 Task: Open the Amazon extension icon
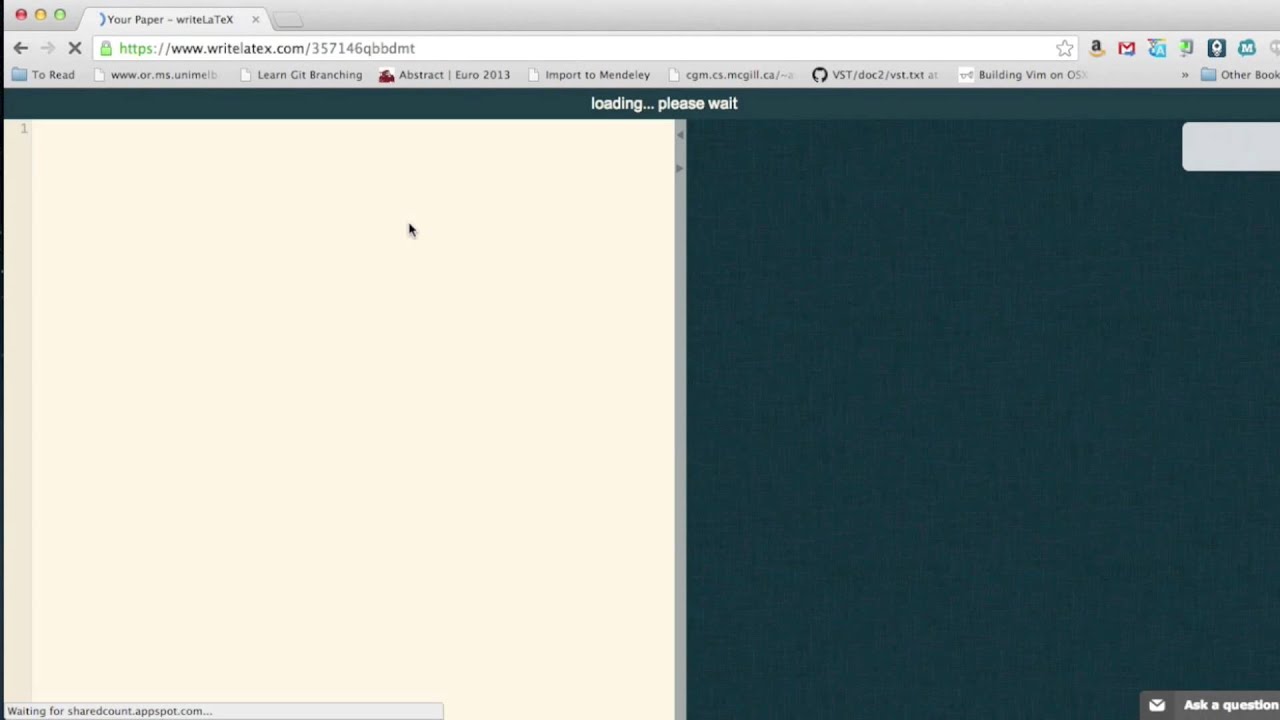1097,48
